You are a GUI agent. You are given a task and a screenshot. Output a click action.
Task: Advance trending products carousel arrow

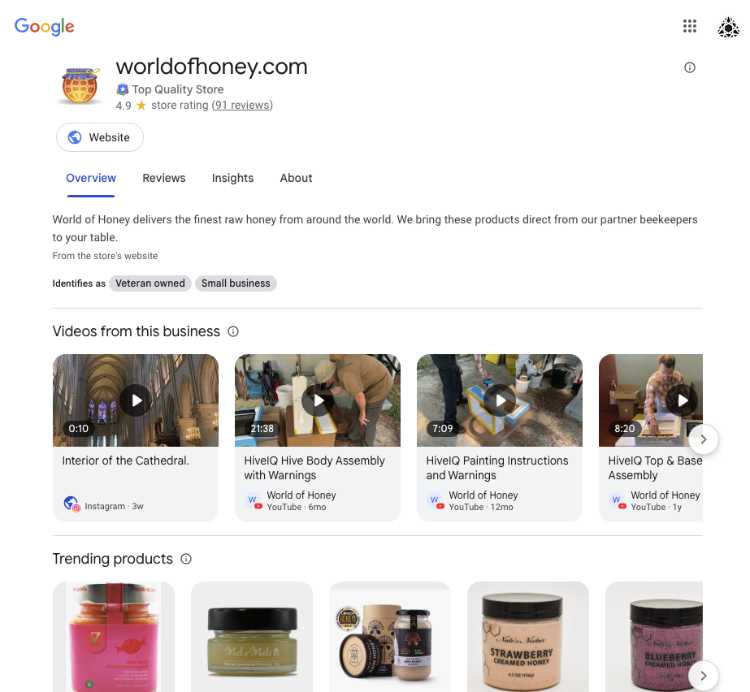(703, 675)
